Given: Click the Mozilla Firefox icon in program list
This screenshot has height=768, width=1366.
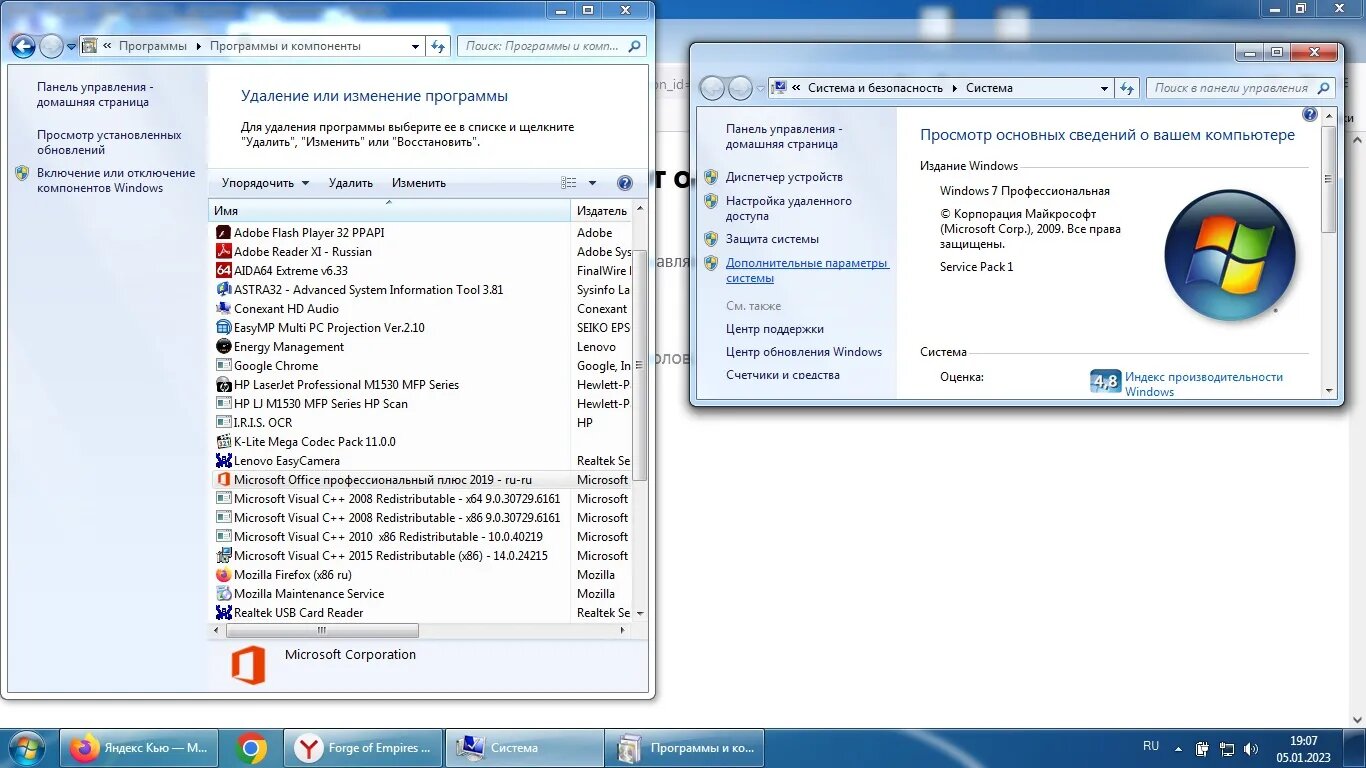Looking at the screenshot, I should pos(224,574).
